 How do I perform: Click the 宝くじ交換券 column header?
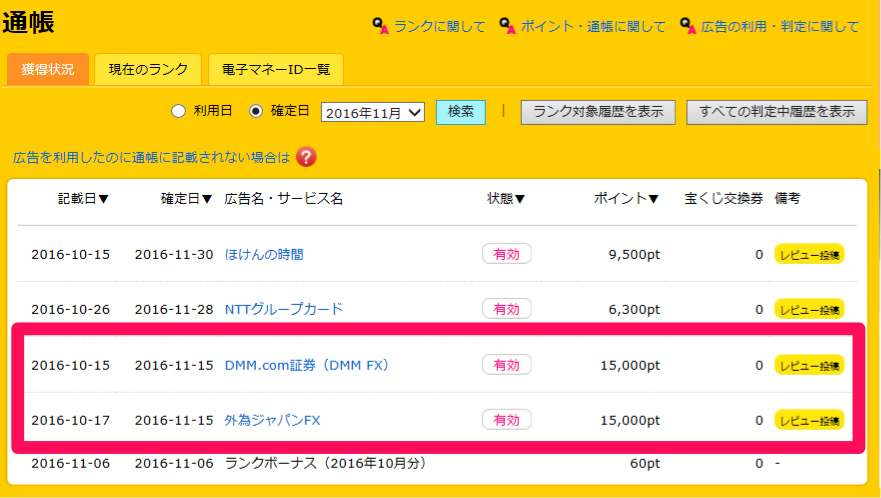click(x=724, y=198)
